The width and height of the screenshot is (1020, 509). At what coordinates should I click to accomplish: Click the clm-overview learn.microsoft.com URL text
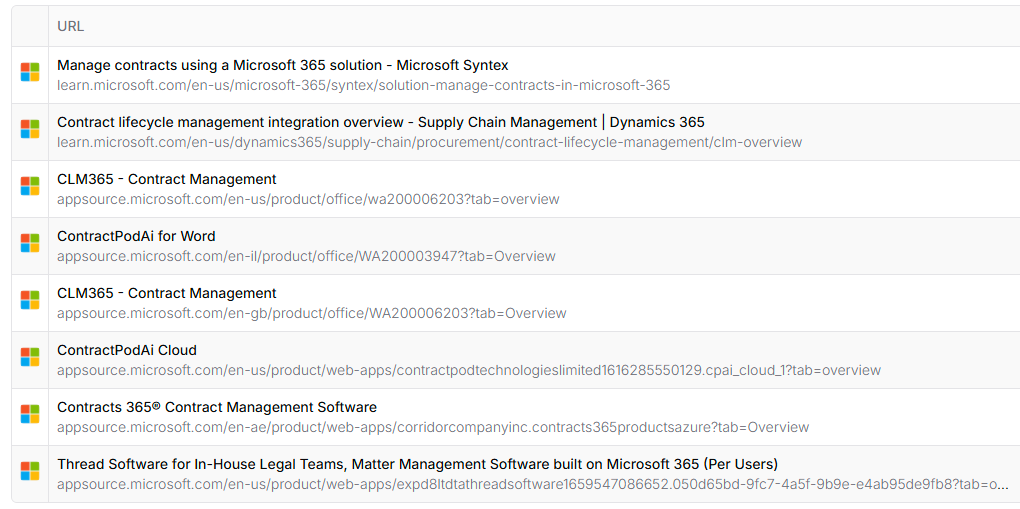point(429,142)
